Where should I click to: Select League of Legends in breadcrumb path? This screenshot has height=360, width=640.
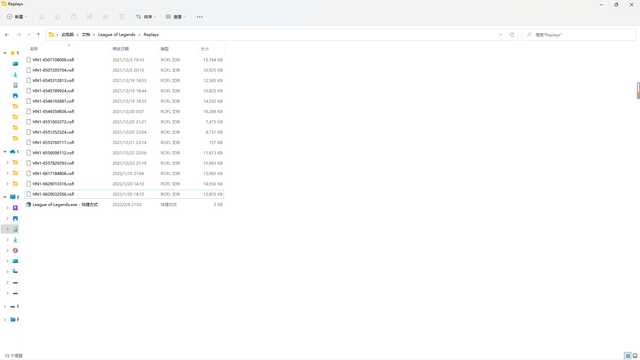pos(117,35)
